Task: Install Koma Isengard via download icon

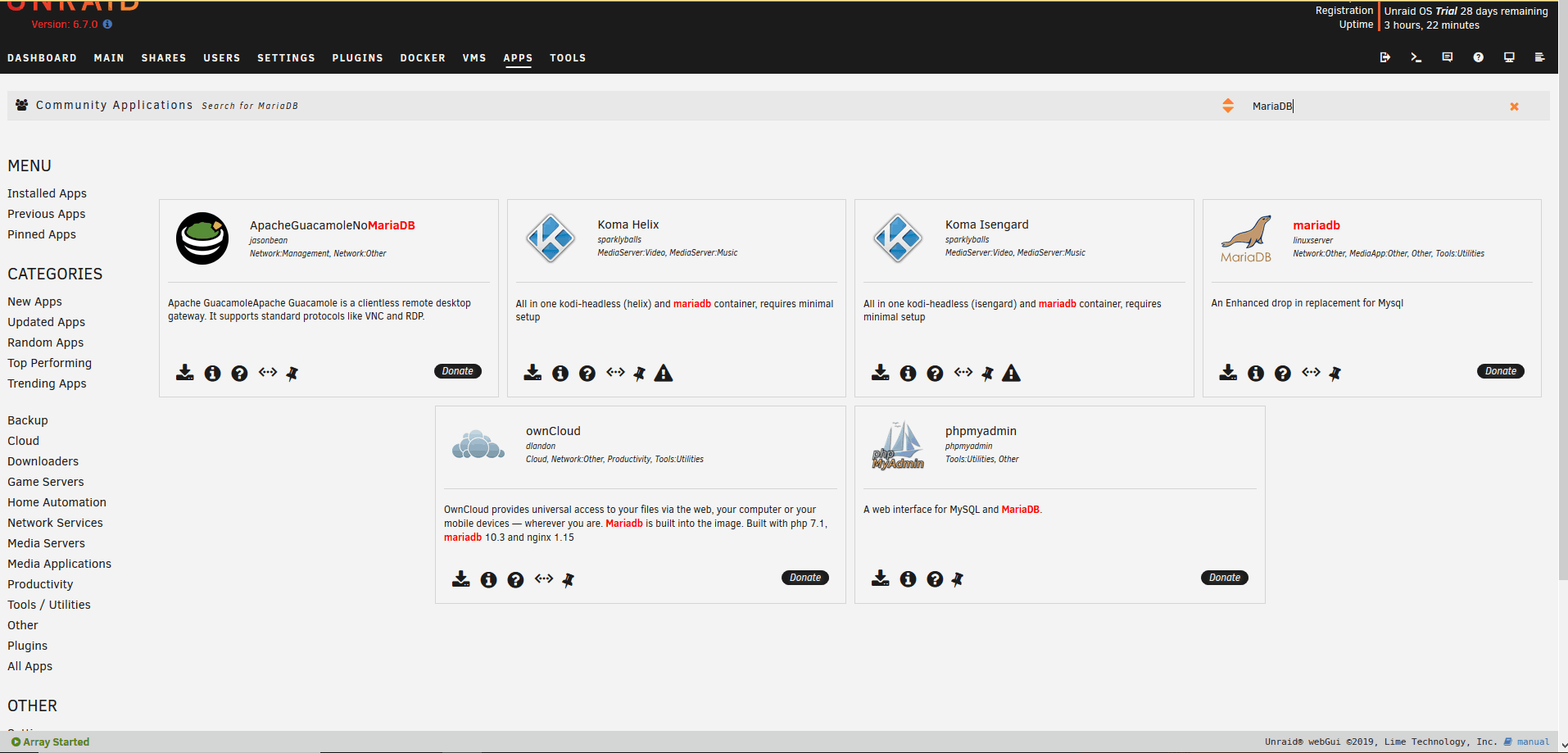Action: [x=881, y=373]
